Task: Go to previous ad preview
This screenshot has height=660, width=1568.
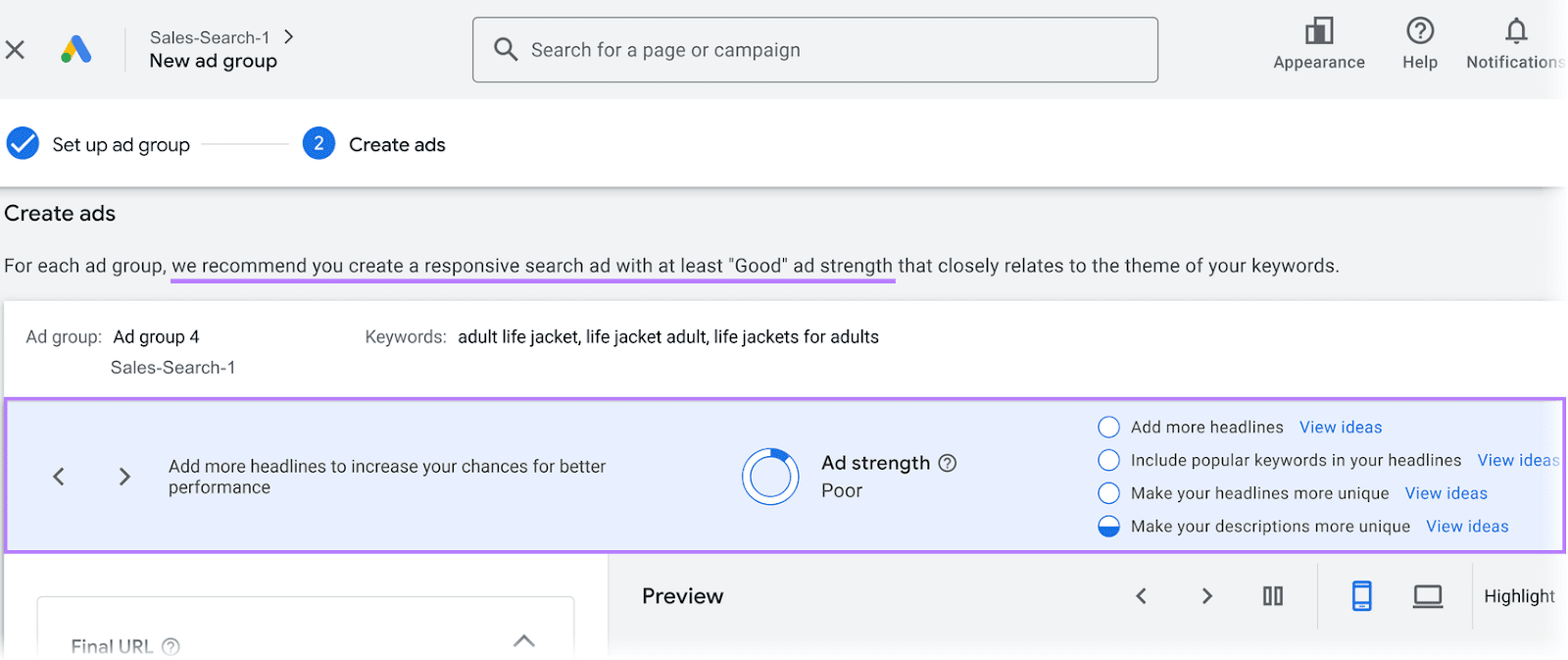Action: tap(1141, 596)
